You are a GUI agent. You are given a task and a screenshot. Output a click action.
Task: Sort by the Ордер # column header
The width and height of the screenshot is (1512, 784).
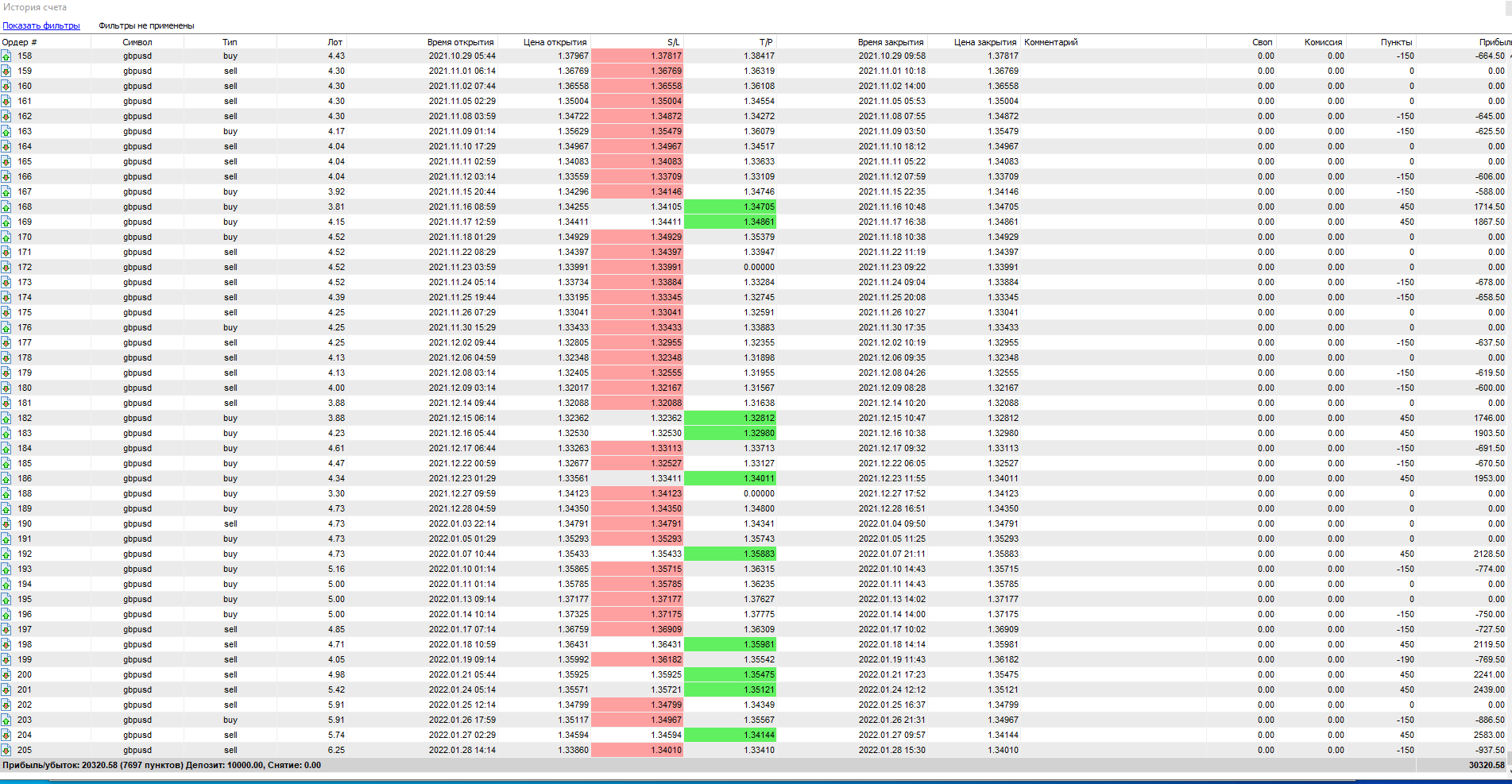20,42
